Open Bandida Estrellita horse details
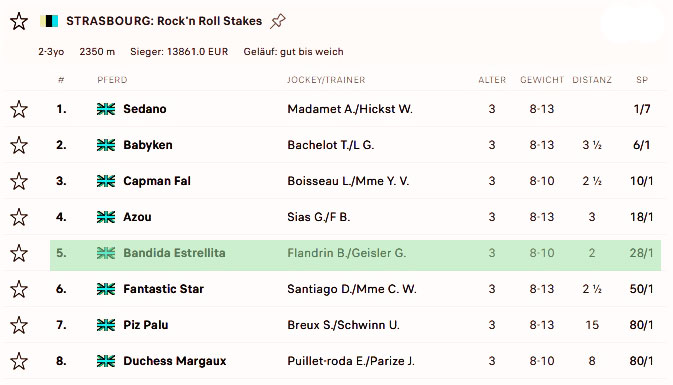This screenshot has height=385, width=673. [x=174, y=253]
